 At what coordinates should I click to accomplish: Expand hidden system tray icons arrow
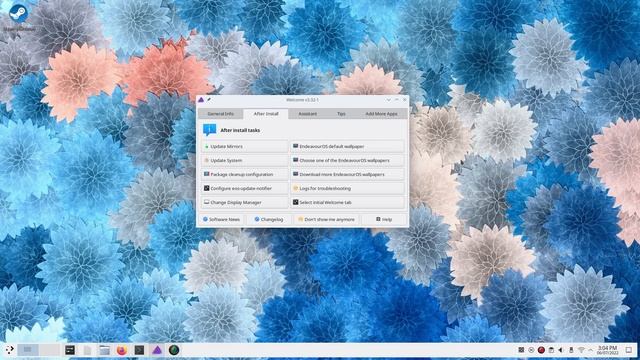tap(590, 350)
